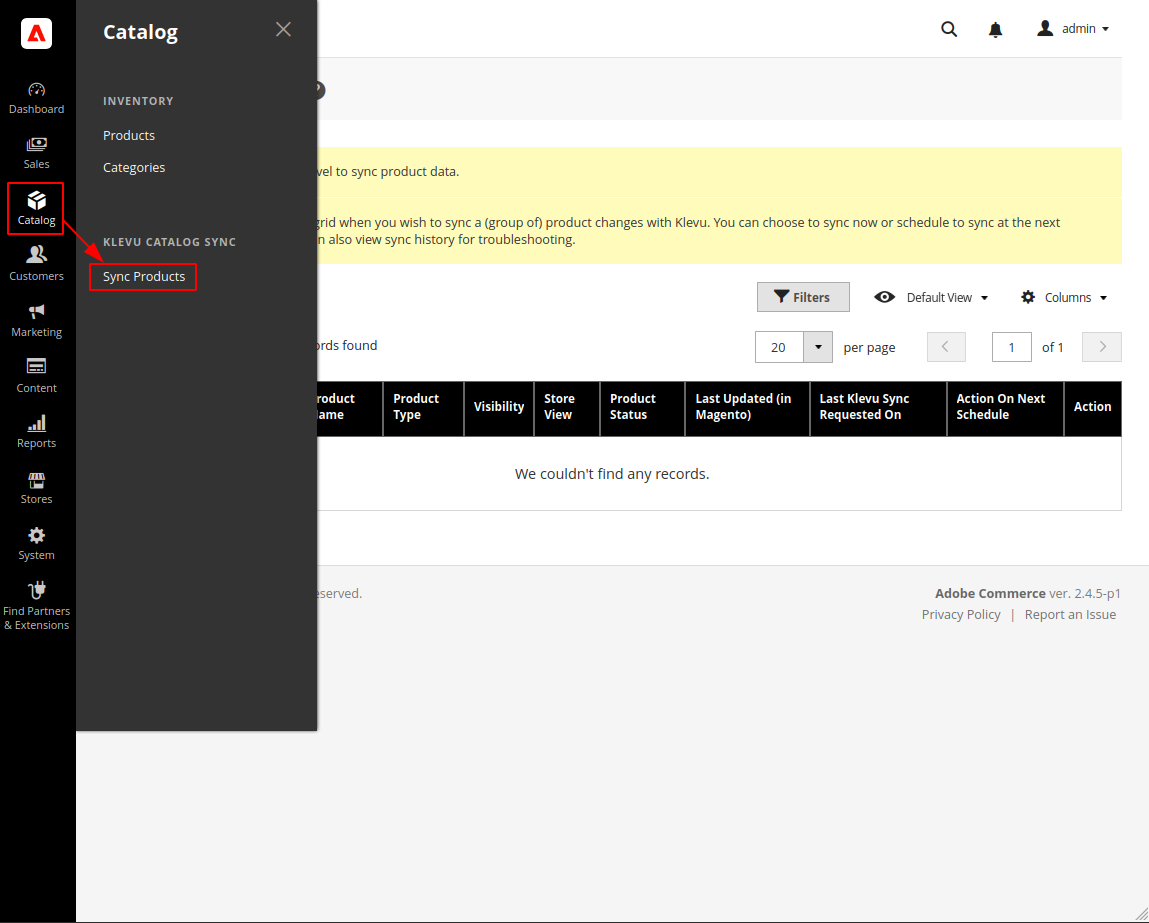
Task: Open Sync Products under Klevu
Action: [144, 277]
